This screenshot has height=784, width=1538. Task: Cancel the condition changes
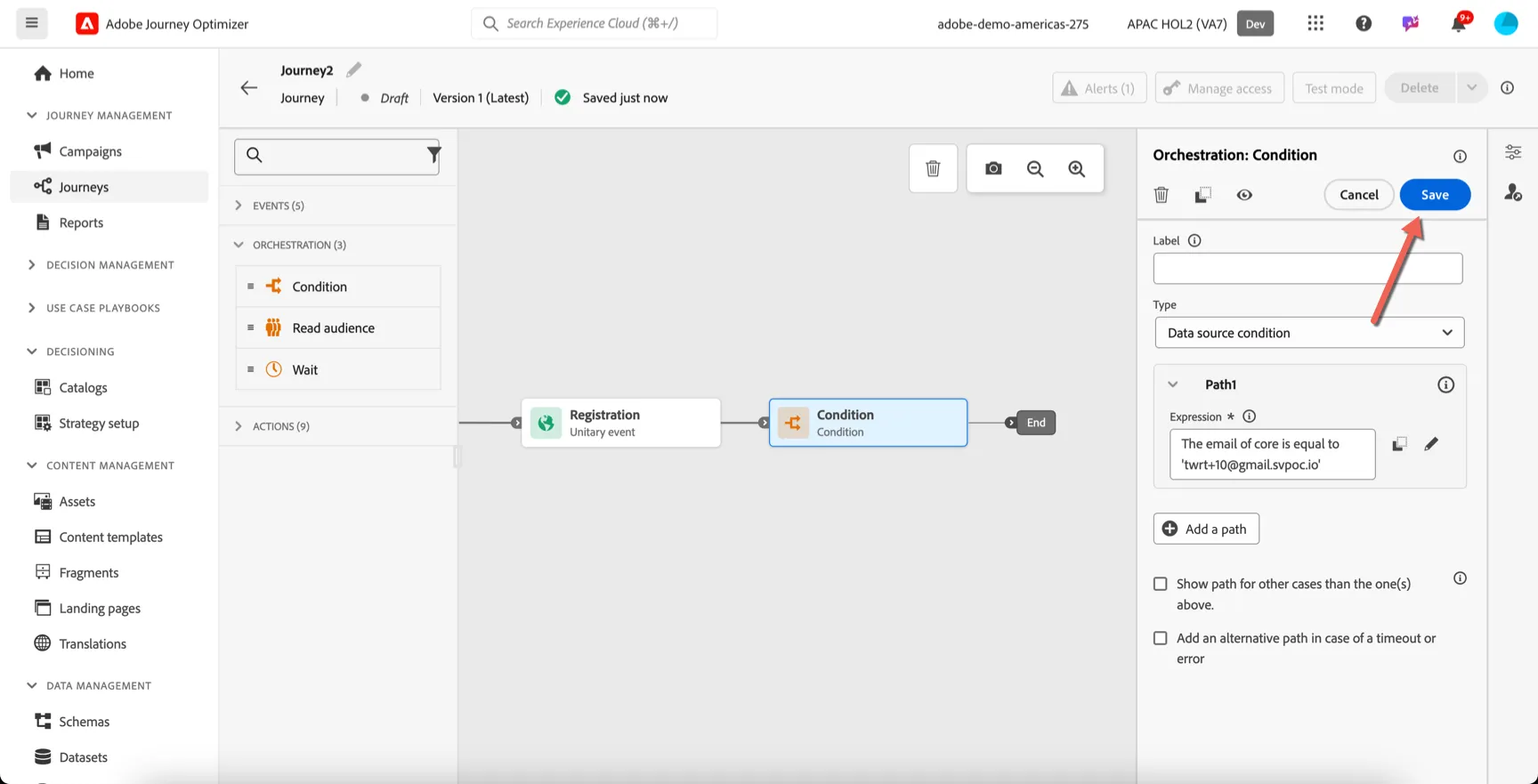[x=1359, y=195]
